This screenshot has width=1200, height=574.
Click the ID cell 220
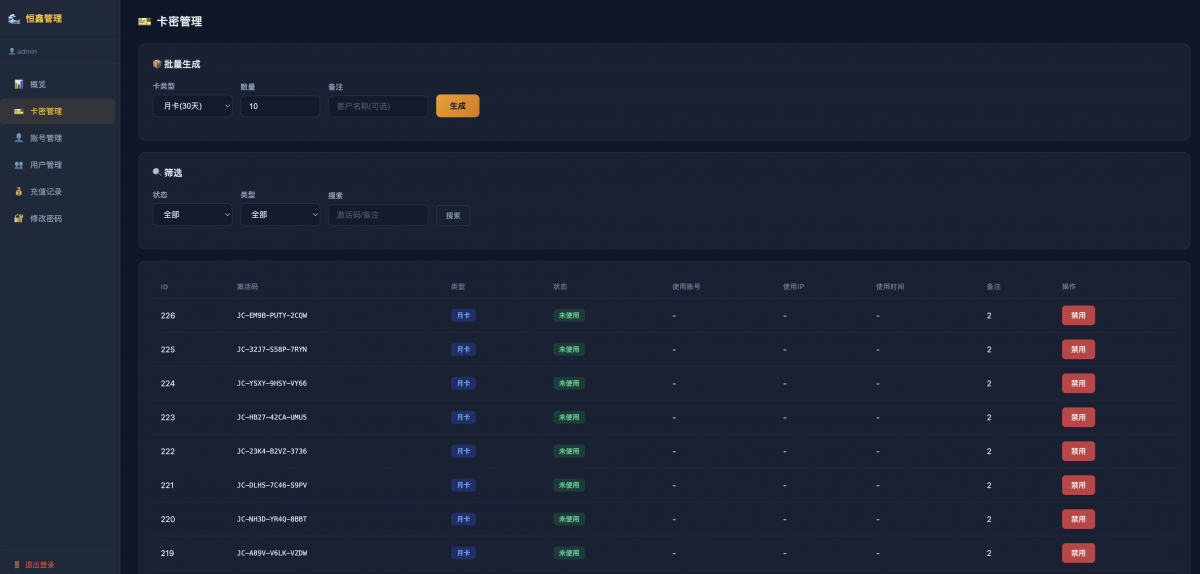tap(168, 519)
